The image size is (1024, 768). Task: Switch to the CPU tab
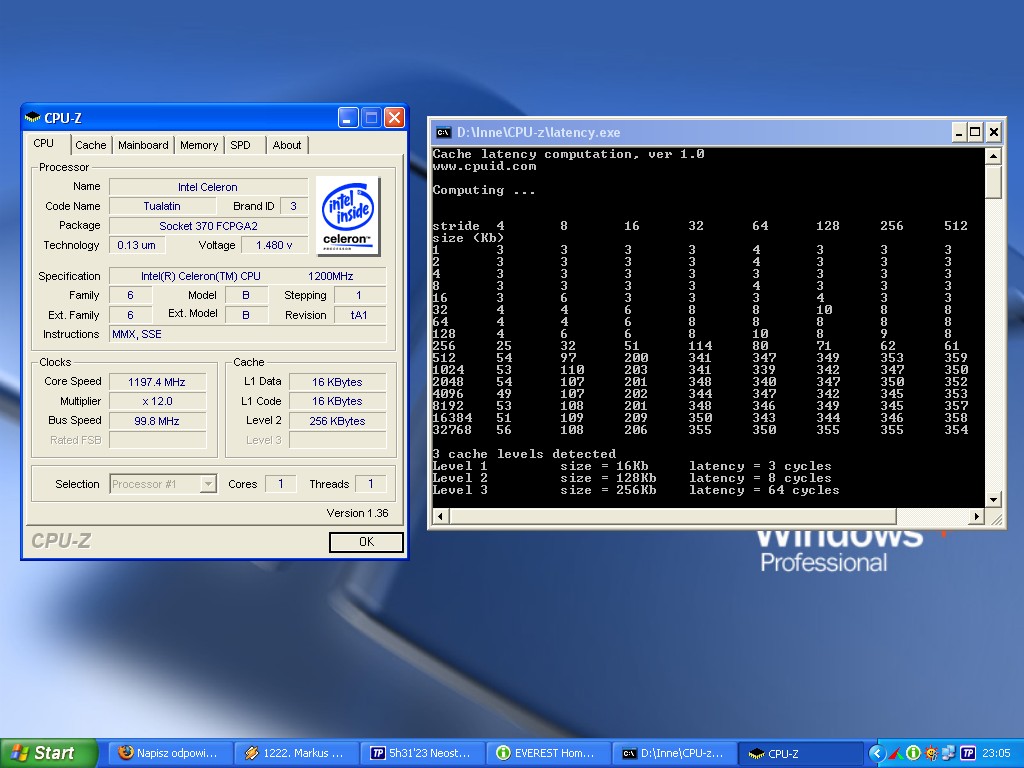click(44, 144)
